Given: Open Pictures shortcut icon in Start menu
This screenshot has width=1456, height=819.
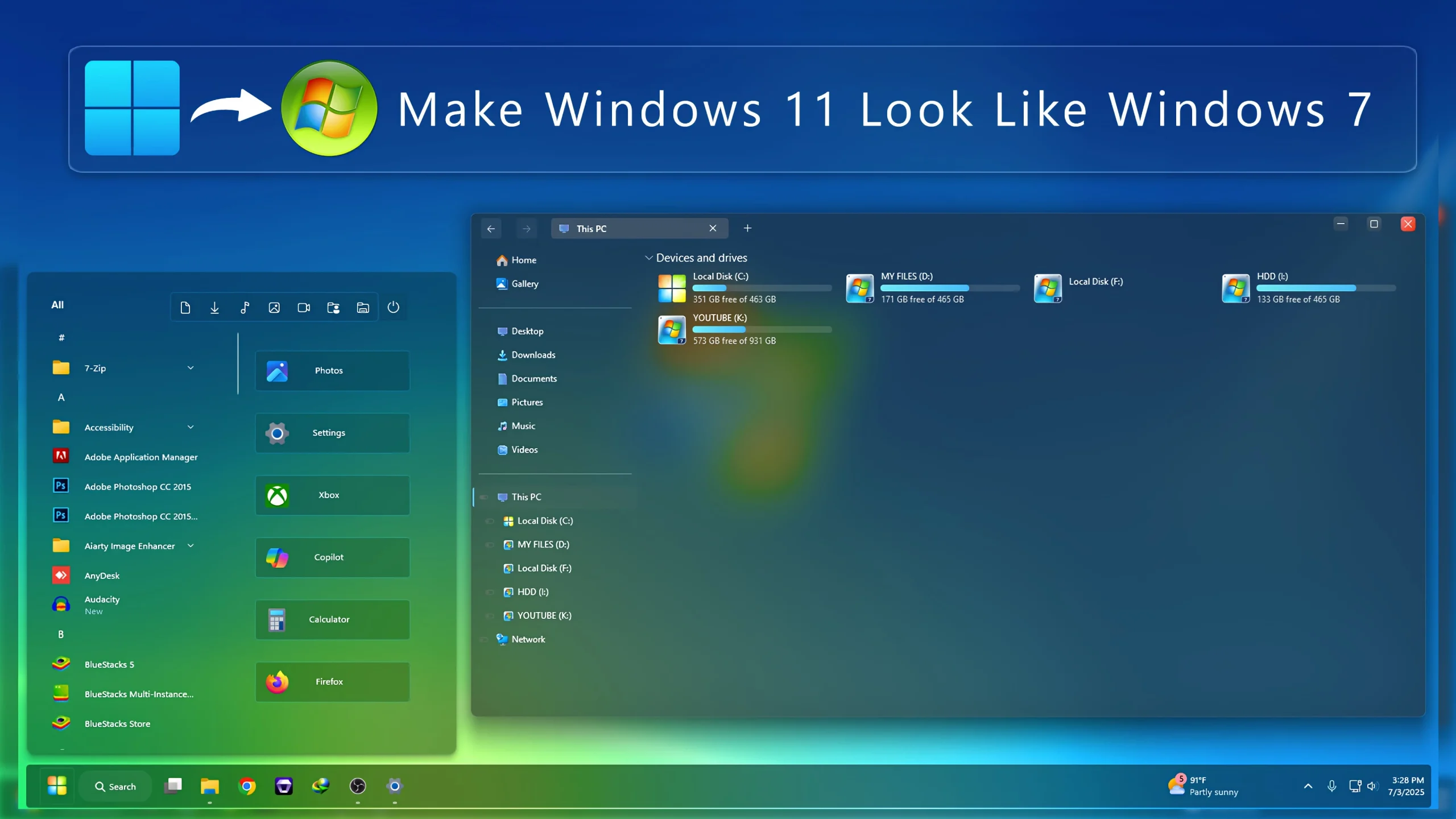Looking at the screenshot, I should click(x=274, y=308).
